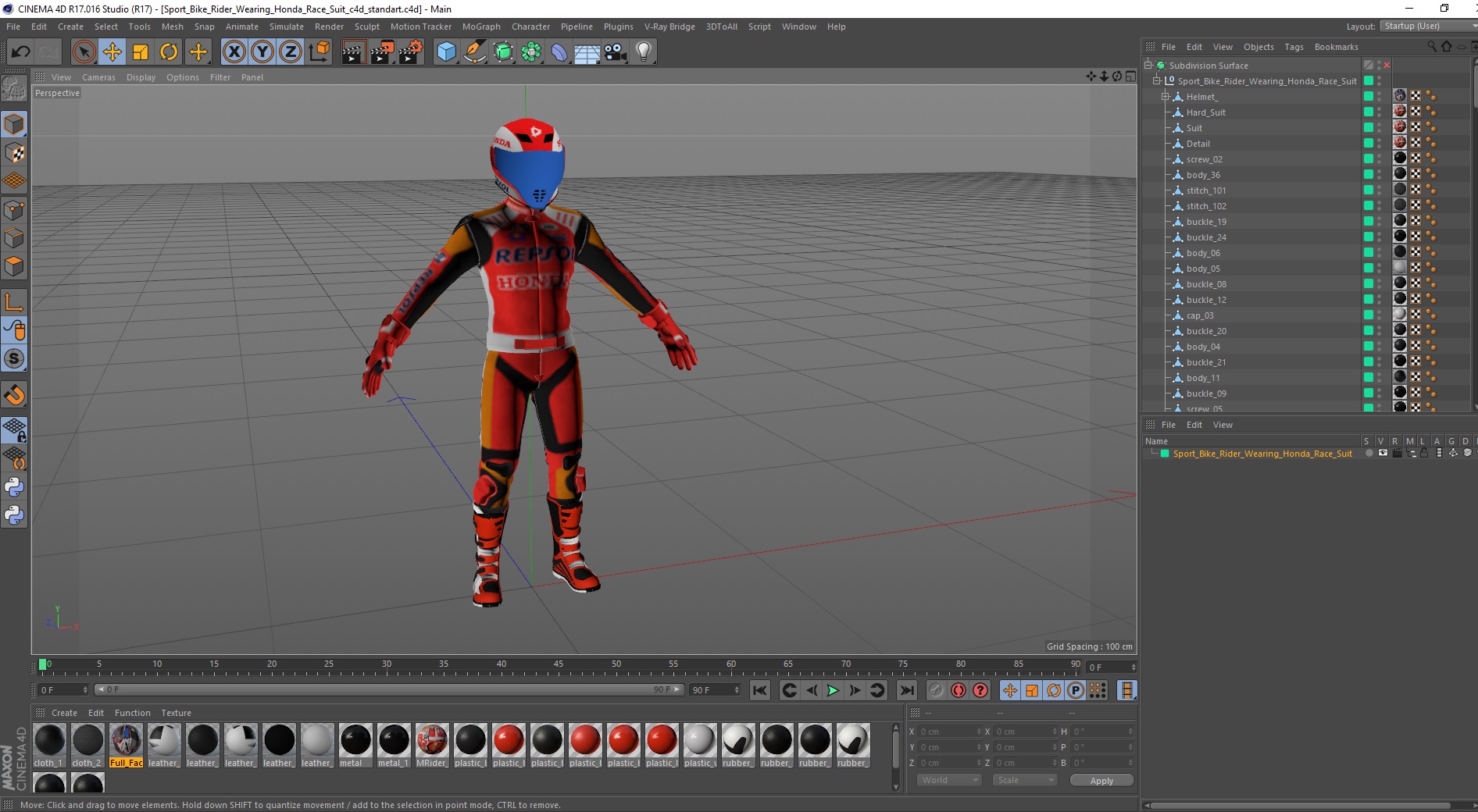This screenshot has height=812, width=1478.
Task: Click the Floor environment icon
Action: coord(587,52)
